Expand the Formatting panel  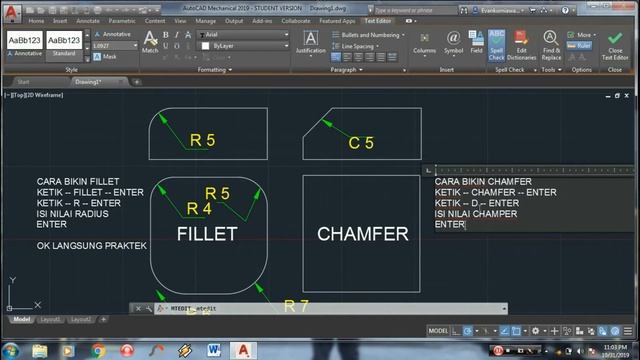pos(215,70)
